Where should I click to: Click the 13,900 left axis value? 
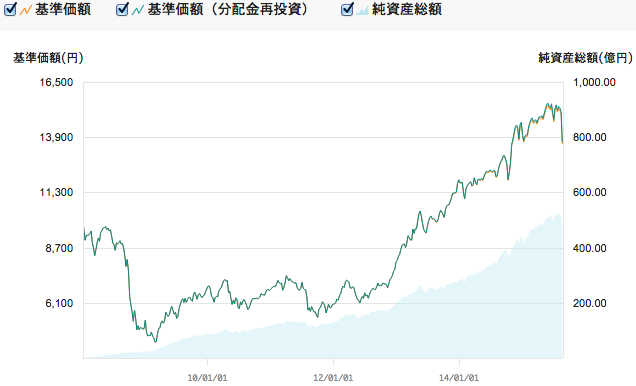pyautogui.click(x=56, y=137)
